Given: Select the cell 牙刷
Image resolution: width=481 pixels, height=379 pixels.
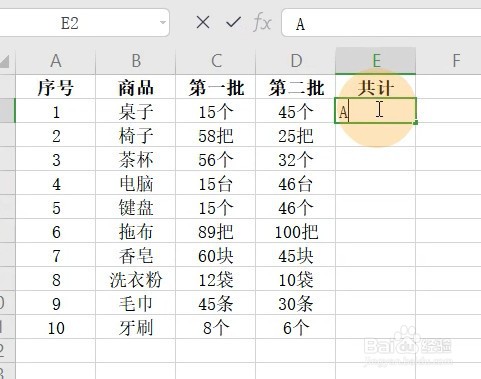Looking at the screenshot, I should [136, 327].
